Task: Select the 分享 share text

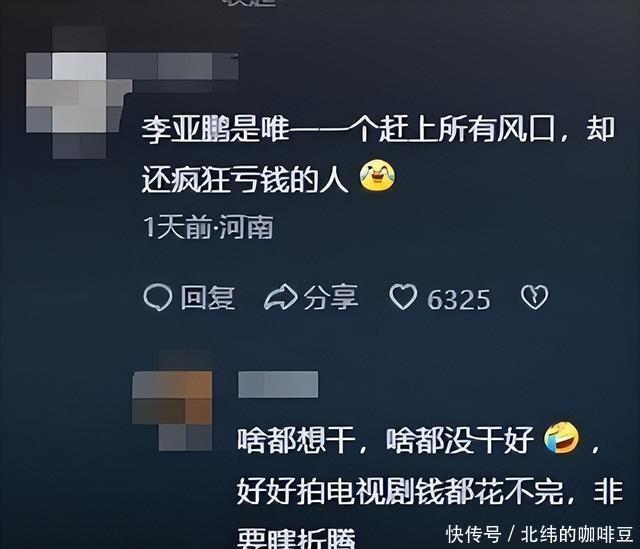Action: tap(331, 297)
